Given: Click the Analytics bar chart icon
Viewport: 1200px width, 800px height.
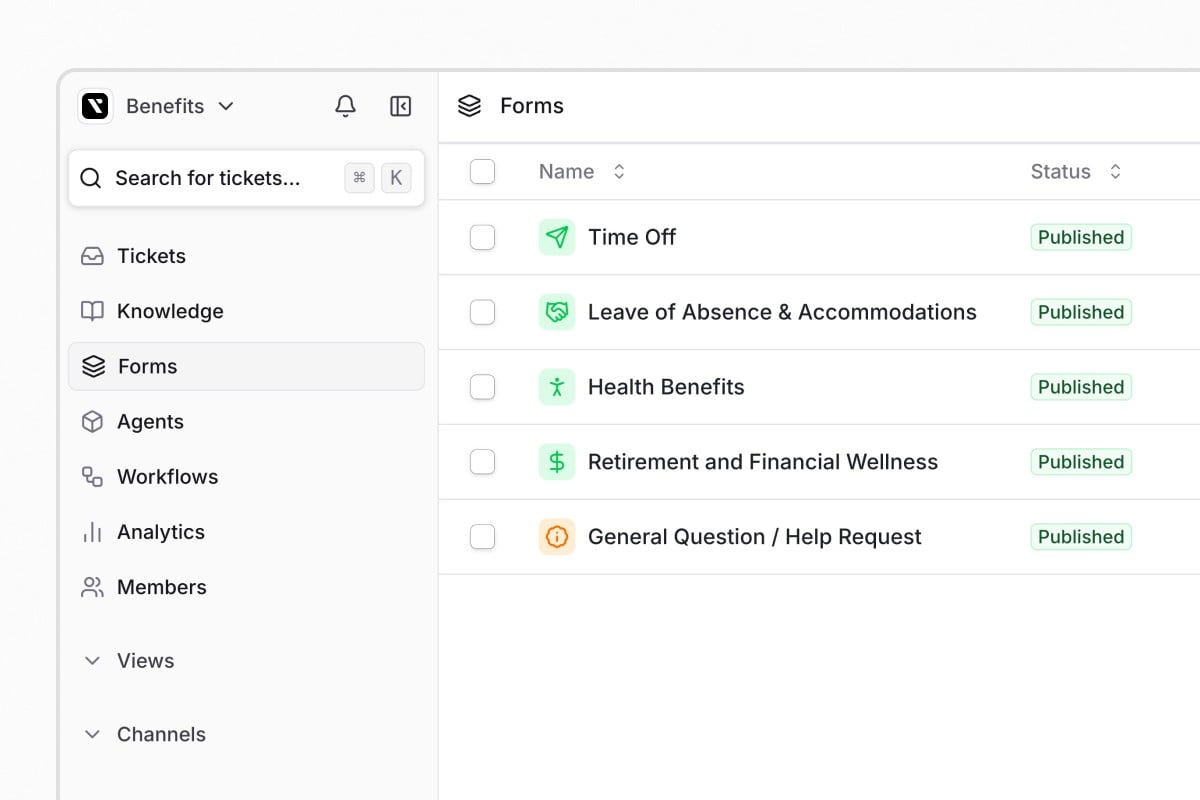Looking at the screenshot, I should pos(92,532).
